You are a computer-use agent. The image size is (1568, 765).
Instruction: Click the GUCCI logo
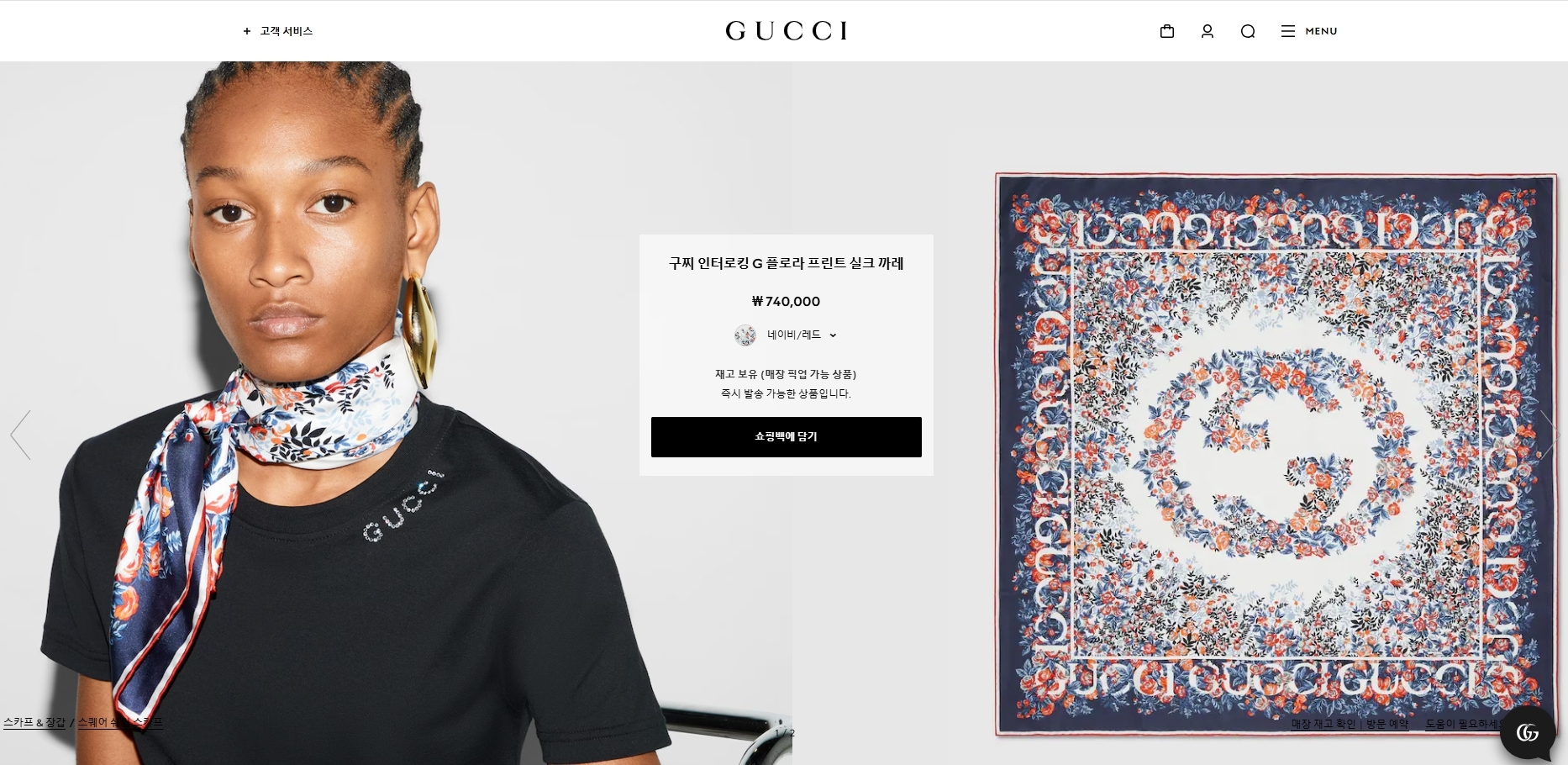tap(786, 31)
